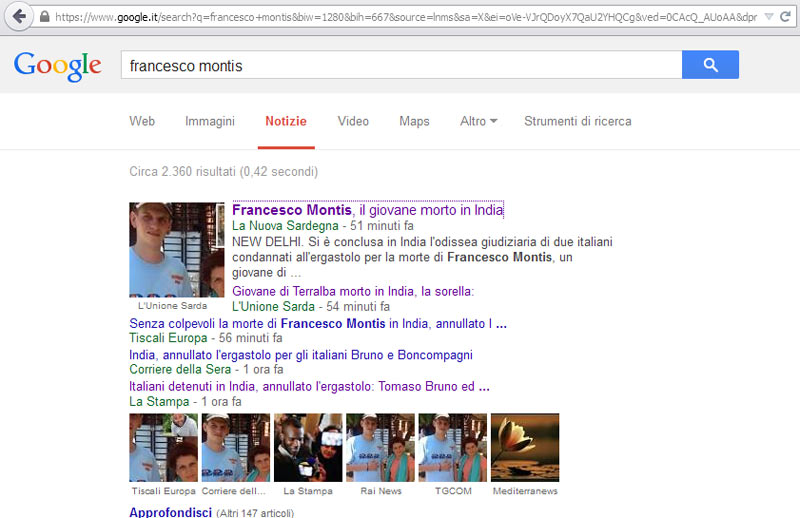Click the Tiscali Europa caption label
The image size is (800, 518).
pyautogui.click(x=163, y=491)
